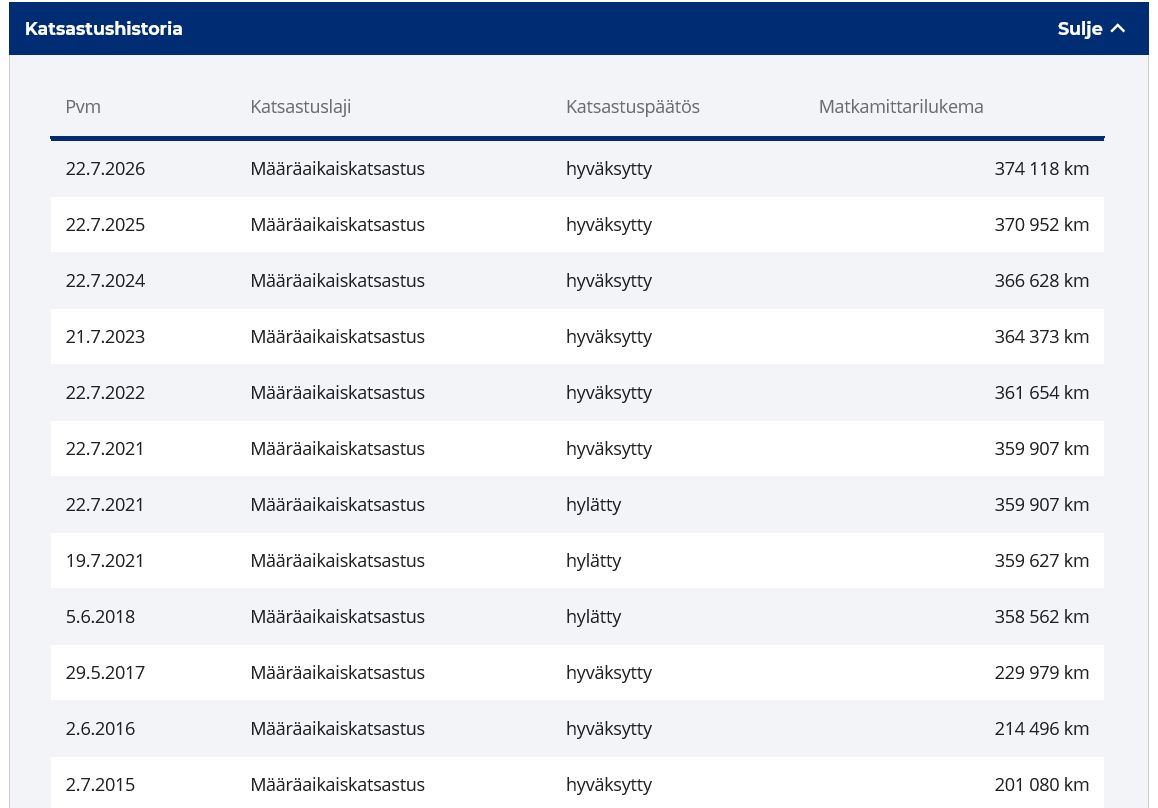The image size is (1158, 808).
Task: Click the 370 952 km odometer reading
Action: click(1041, 225)
